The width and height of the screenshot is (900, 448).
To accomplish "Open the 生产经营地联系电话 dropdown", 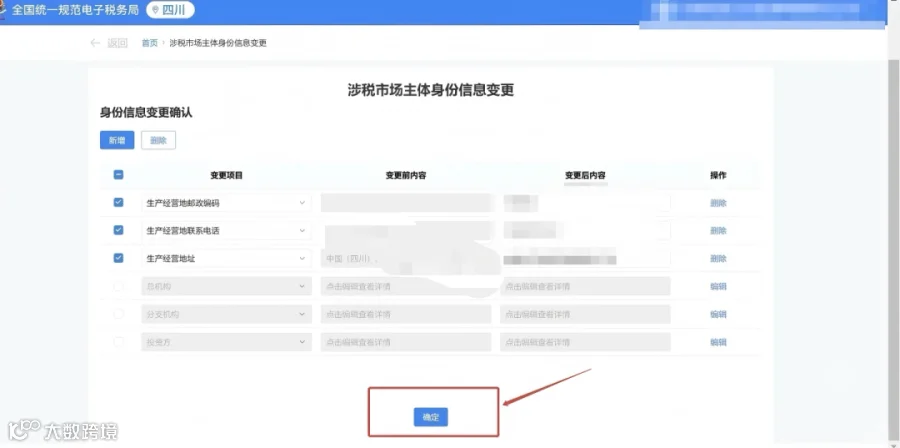I will point(227,231).
